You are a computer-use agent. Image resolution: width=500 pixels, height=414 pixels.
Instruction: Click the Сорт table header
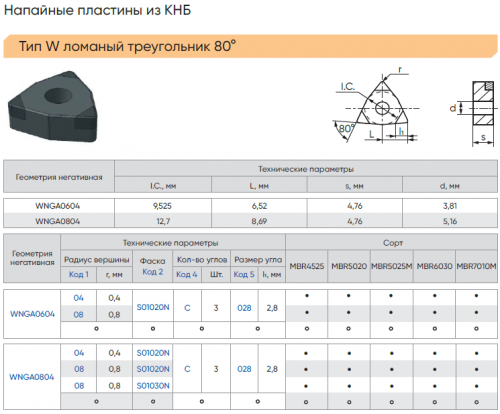click(x=393, y=243)
